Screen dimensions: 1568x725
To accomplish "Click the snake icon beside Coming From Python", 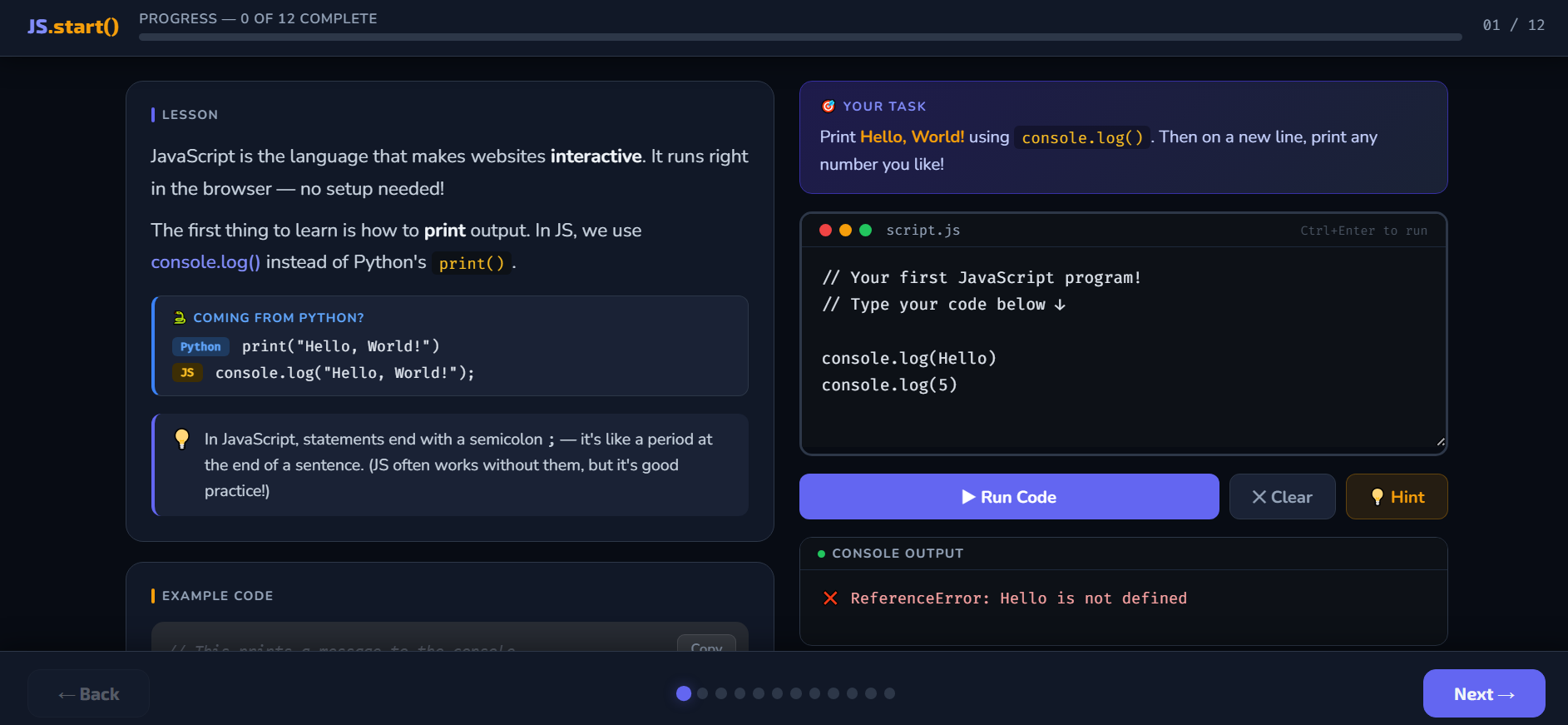I will tap(180, 318).
